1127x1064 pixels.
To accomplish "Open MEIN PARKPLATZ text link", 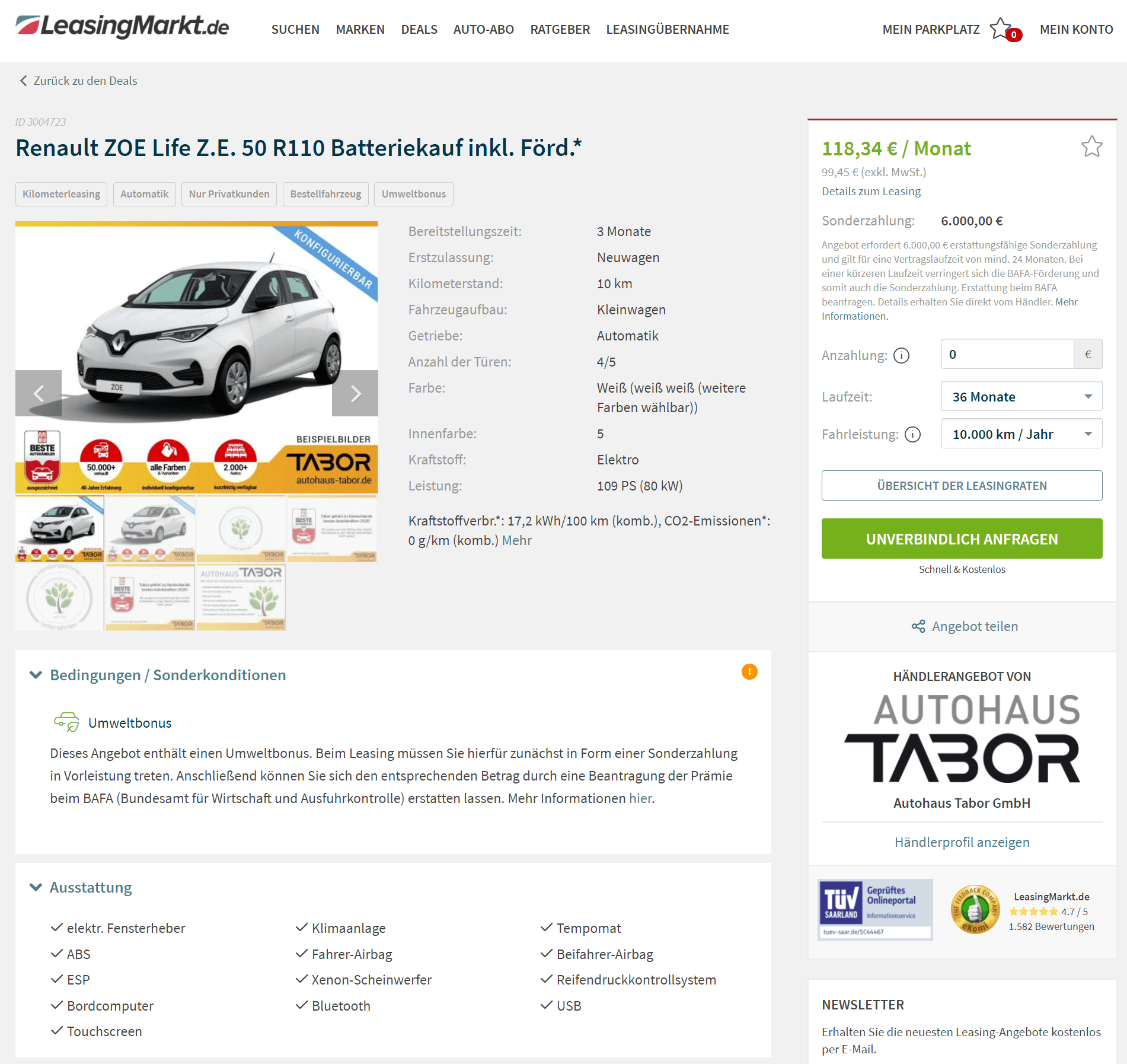I will click(x=931, y=30).
